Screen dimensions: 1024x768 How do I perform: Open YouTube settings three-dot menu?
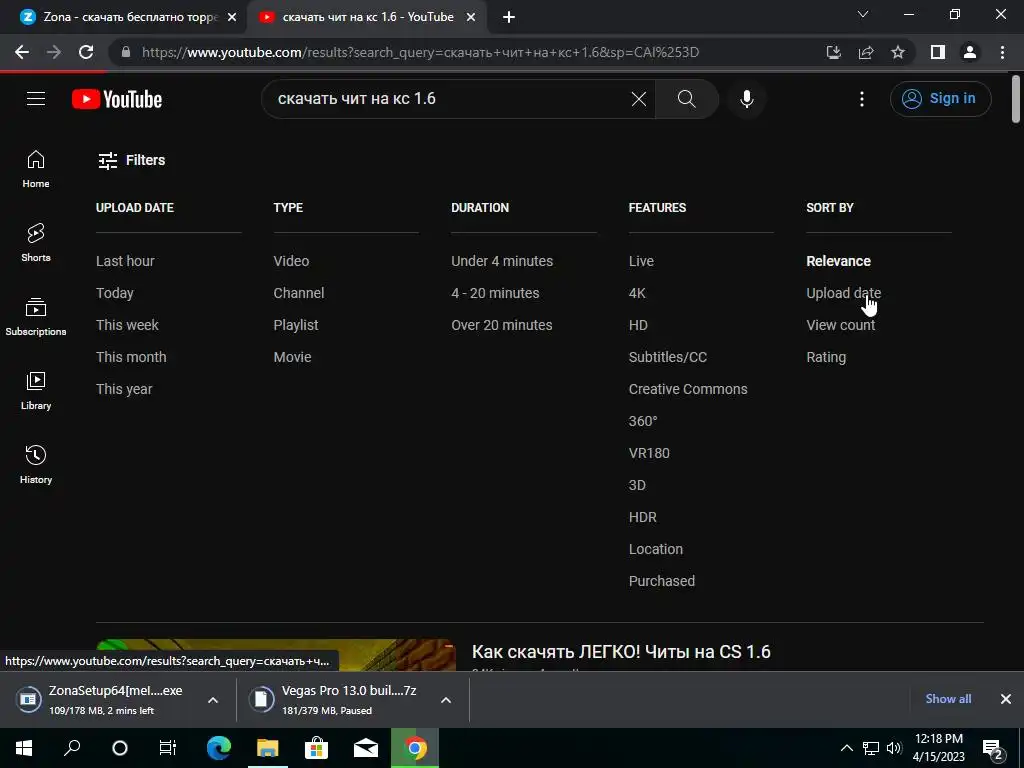tap(861, 99)
